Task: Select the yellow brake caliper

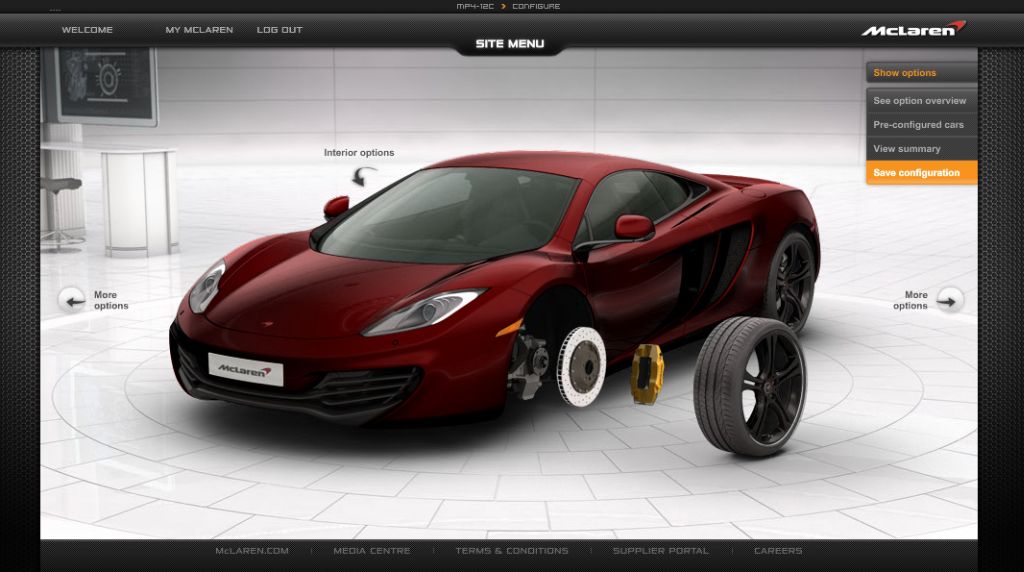Action: [647, 373]
